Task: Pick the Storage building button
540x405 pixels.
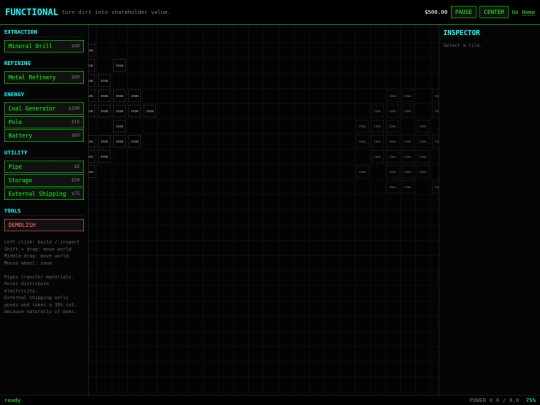Action: pyautogui.click(x=44, y=180)
